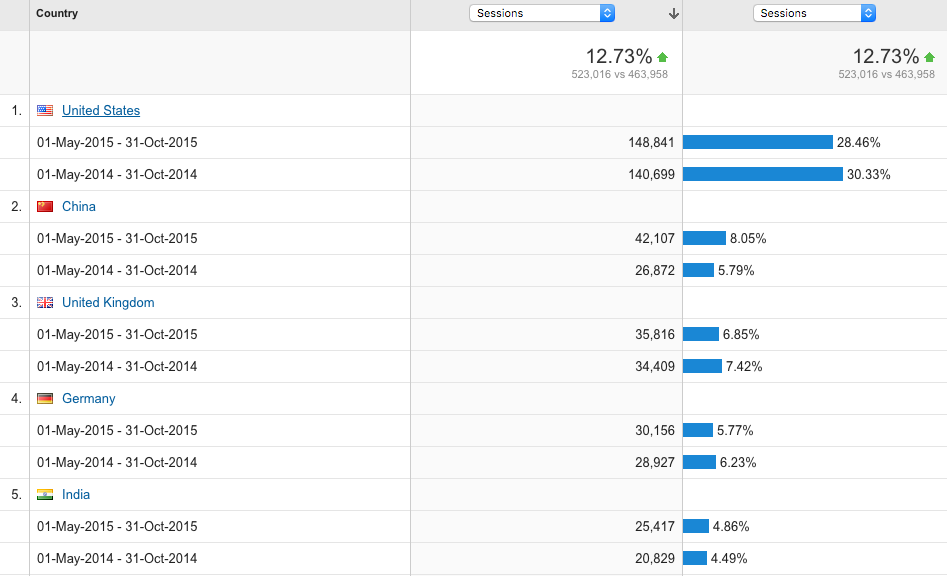Open the Germany country link
This screenshot has width=947, height=576.
coord(89,399)
